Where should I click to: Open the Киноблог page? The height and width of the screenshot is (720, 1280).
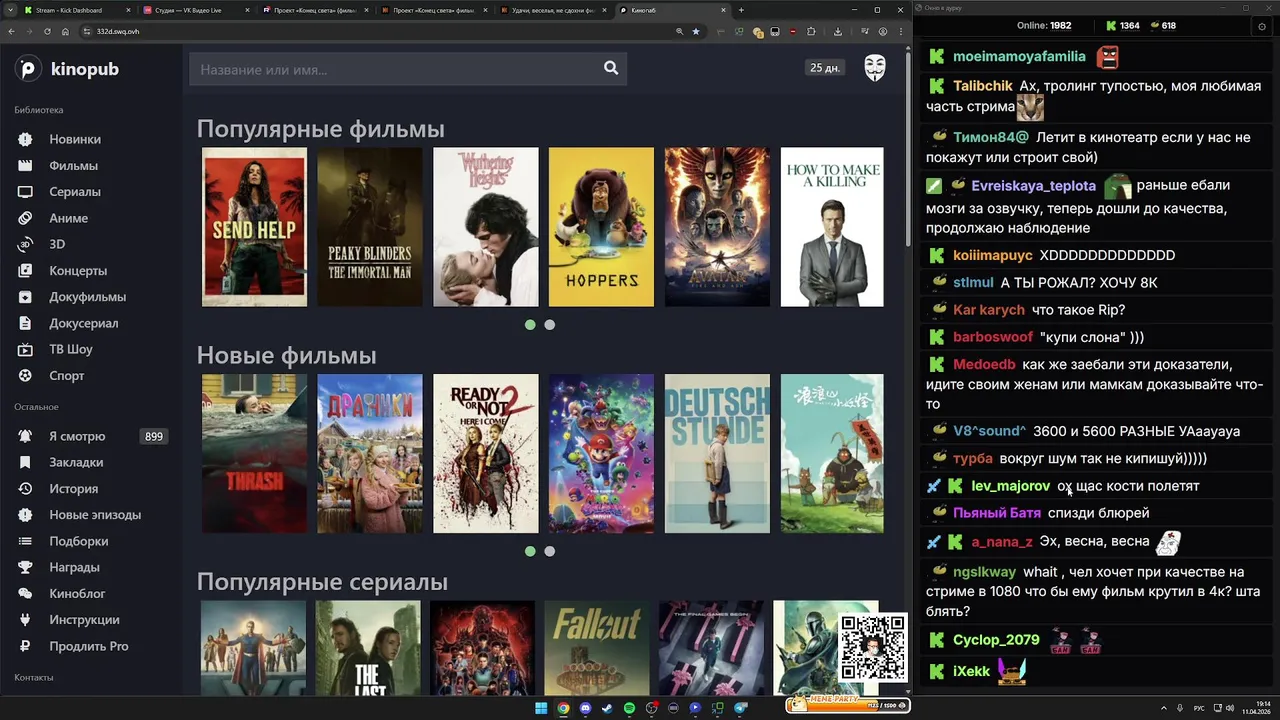[77, 593]
